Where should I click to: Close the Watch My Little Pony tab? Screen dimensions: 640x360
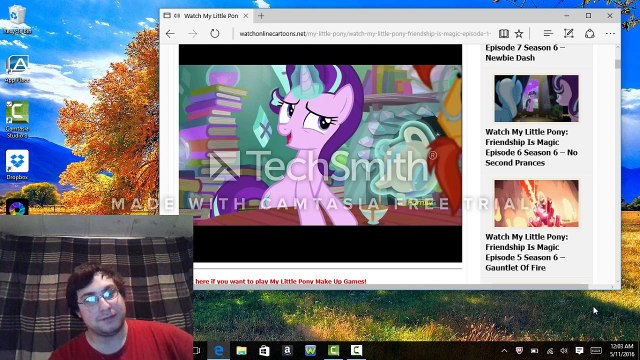[246, 16]
